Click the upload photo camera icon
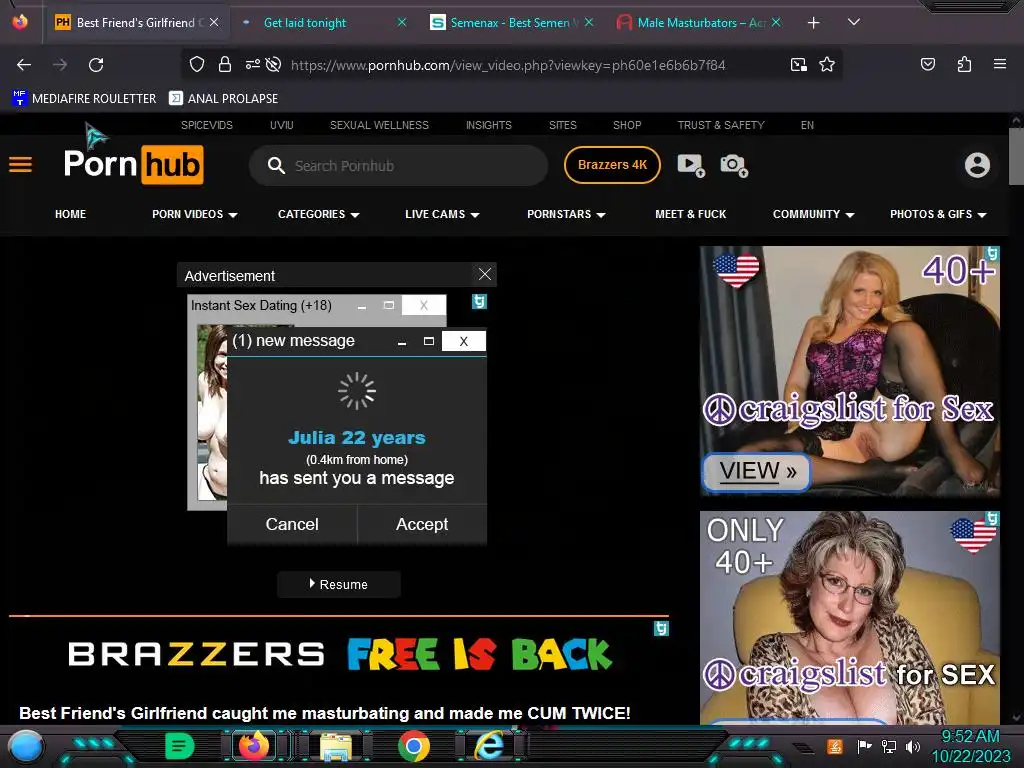The height and width of the screenshot is (768, 1024). coord(734,165)
